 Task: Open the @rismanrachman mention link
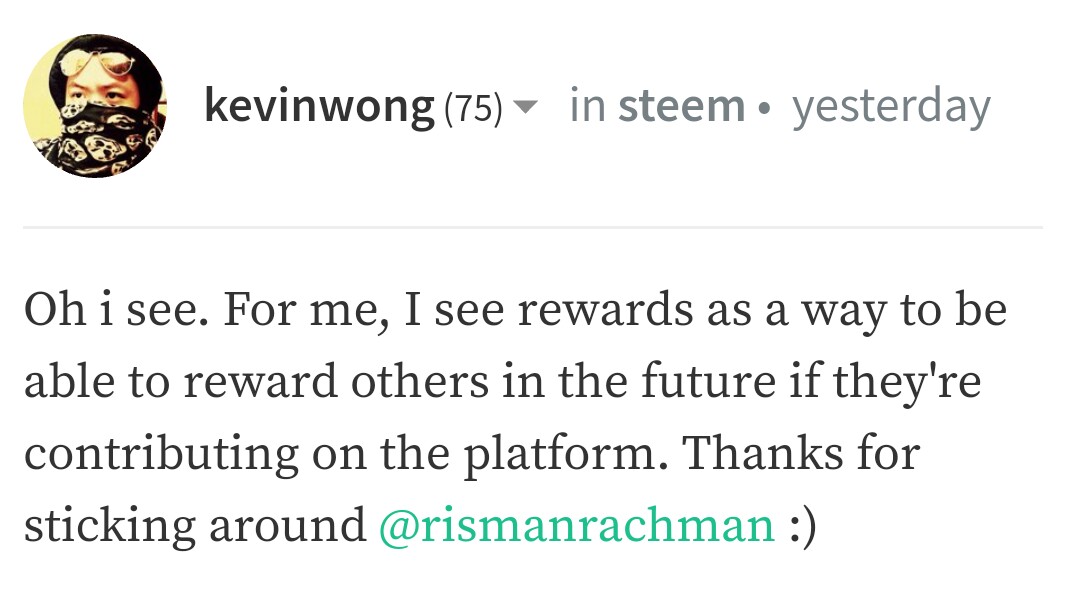[577, 525]
